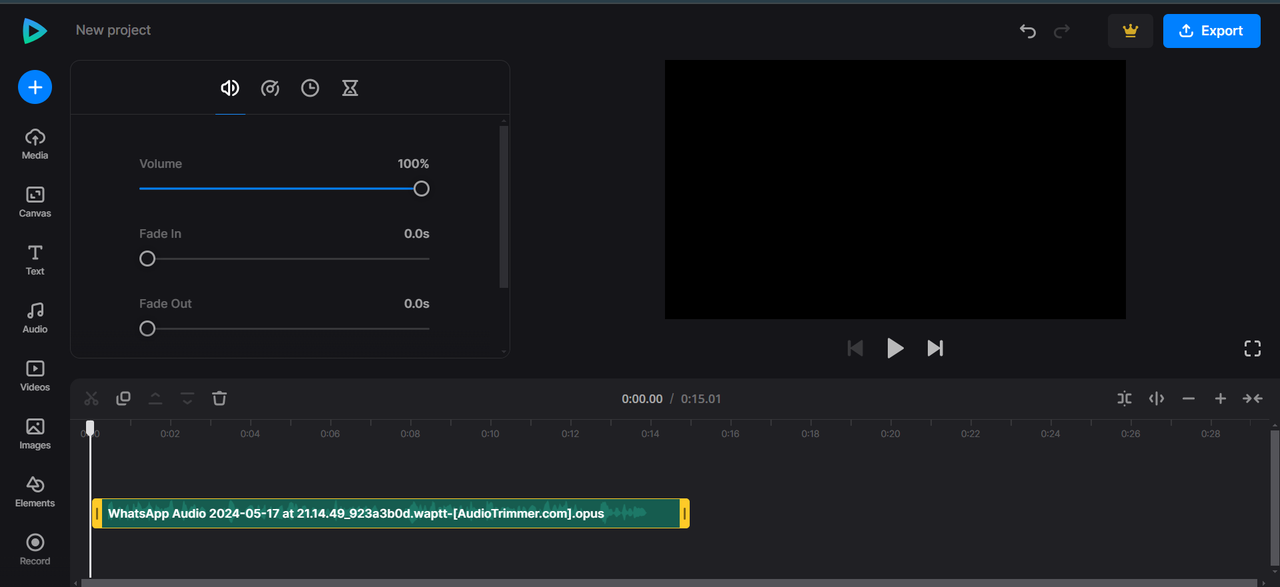
Task: Zoom out the timeline
Action: coord(1188,398)
